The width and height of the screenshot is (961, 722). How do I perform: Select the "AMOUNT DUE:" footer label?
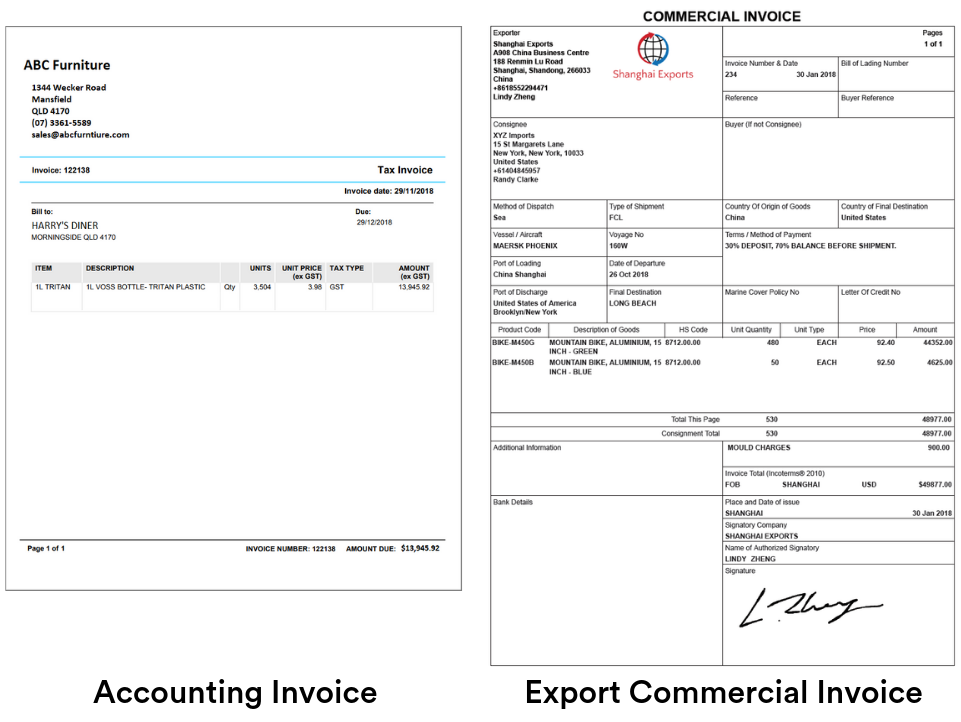tap(371, 549)
